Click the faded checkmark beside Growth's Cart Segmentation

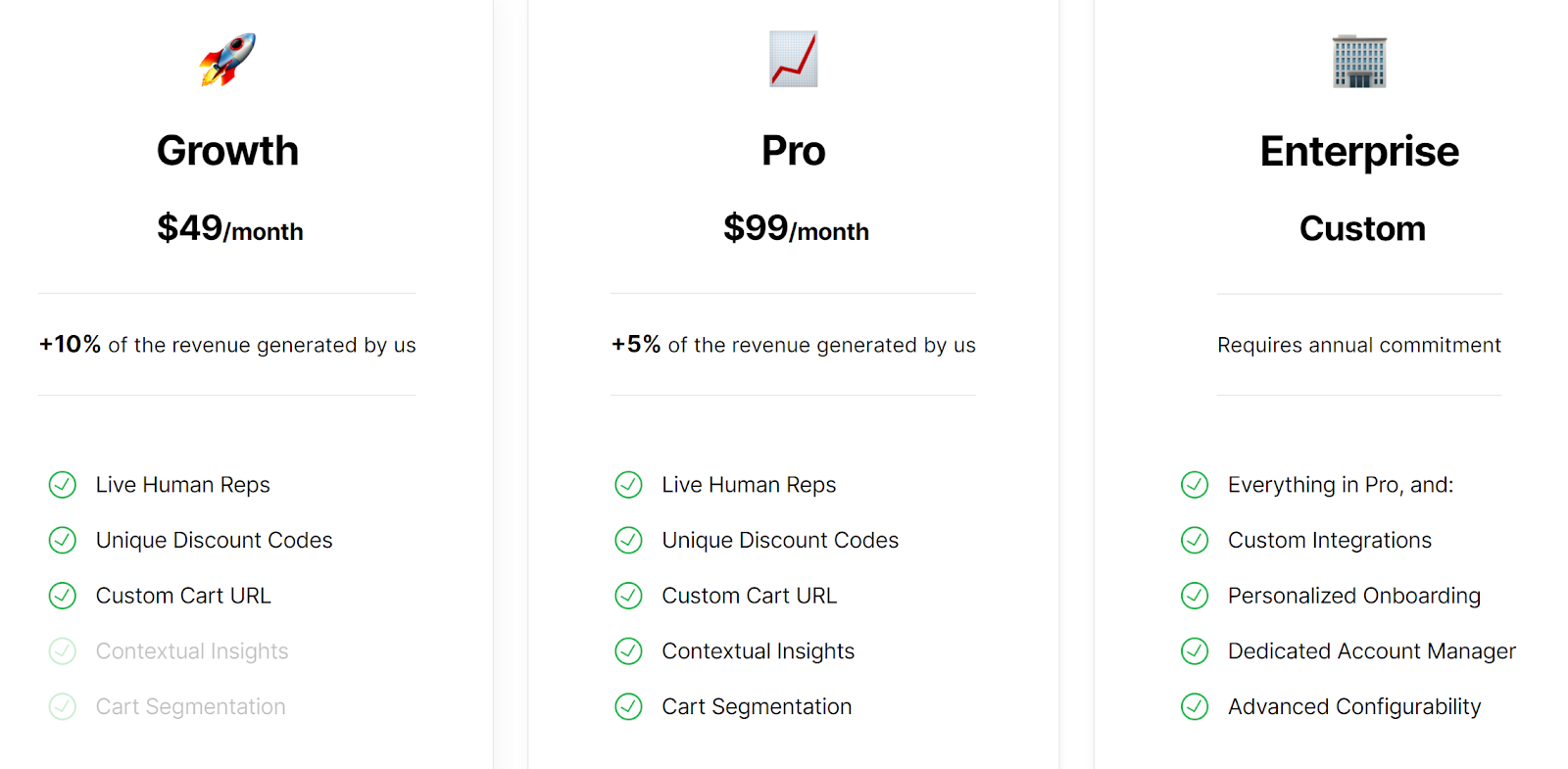(63, 706)
